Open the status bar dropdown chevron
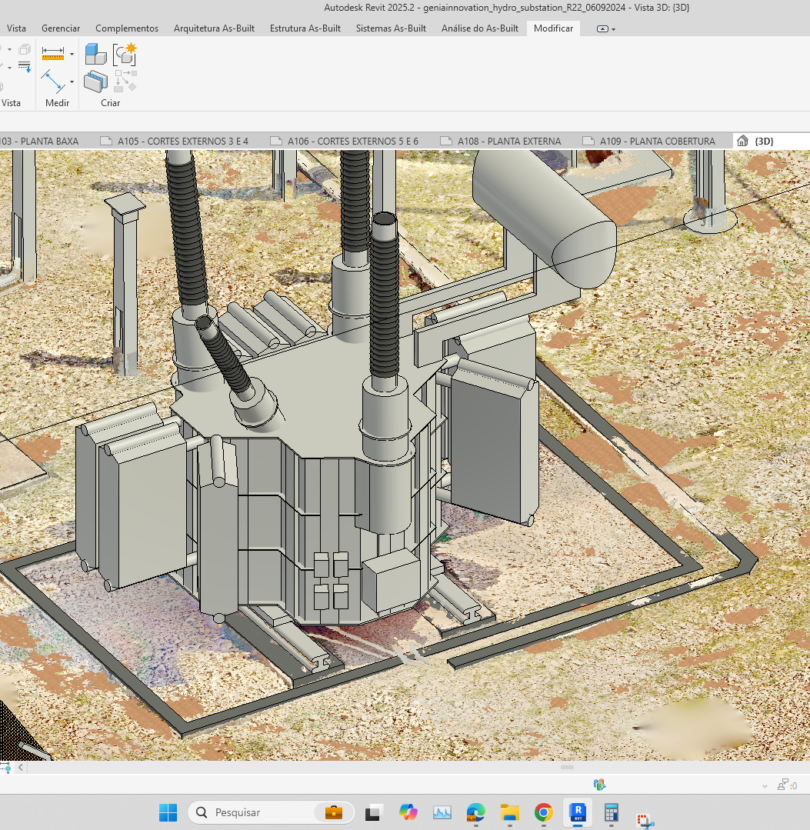Viewport: 810px width, 830px height. pyautogui.click(x=764, y=786)
